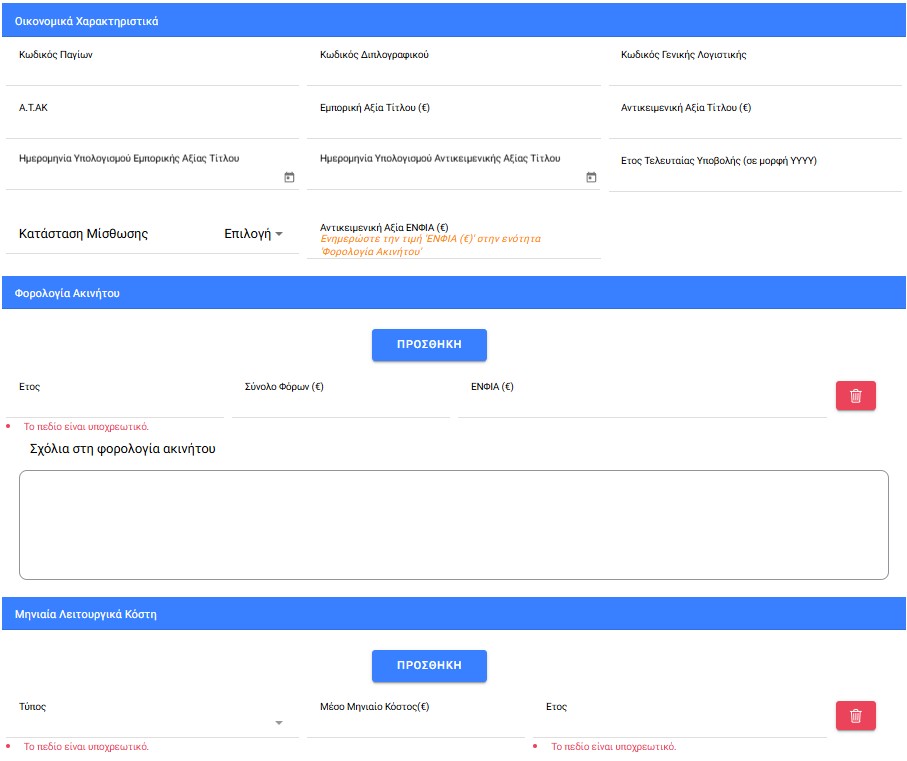Focus the Μέσο Μηνιαίο Κόστος(€) field
This screenshot has height=761, width=907.
415,724
